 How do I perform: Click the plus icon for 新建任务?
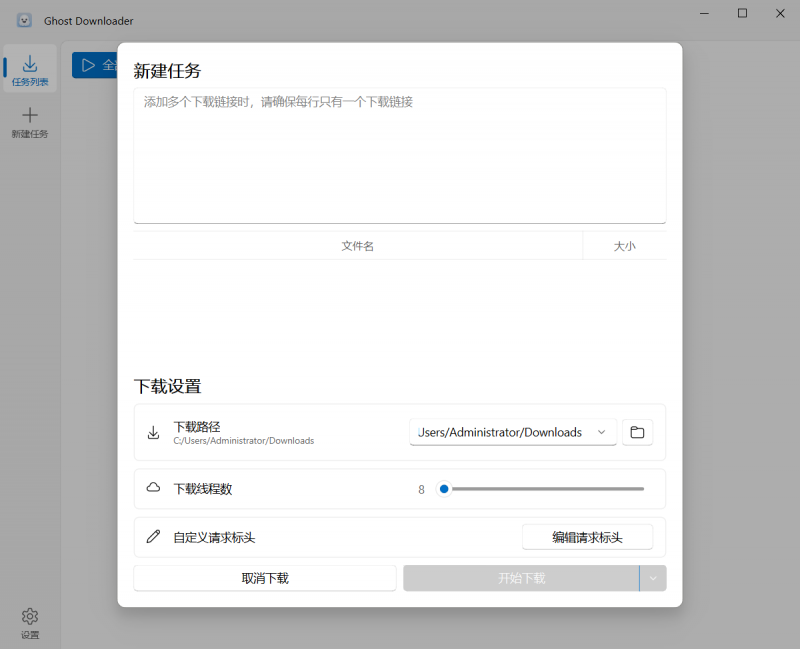point(29,115)
